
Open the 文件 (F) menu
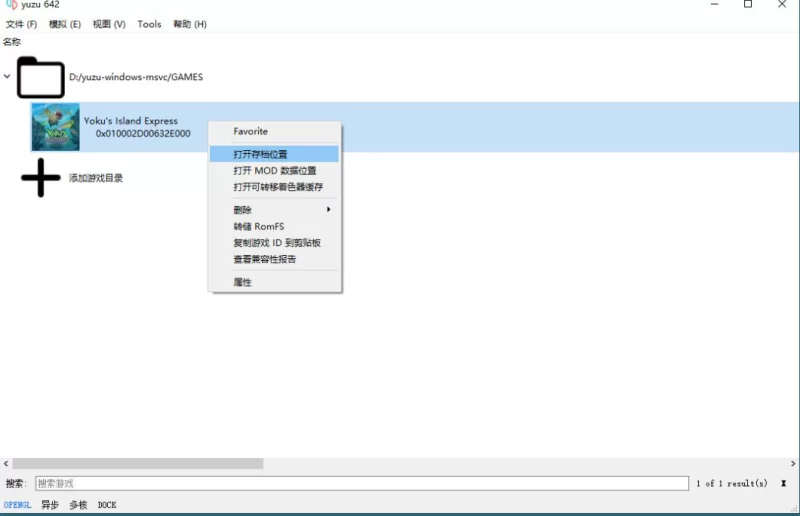pos(21,24)
